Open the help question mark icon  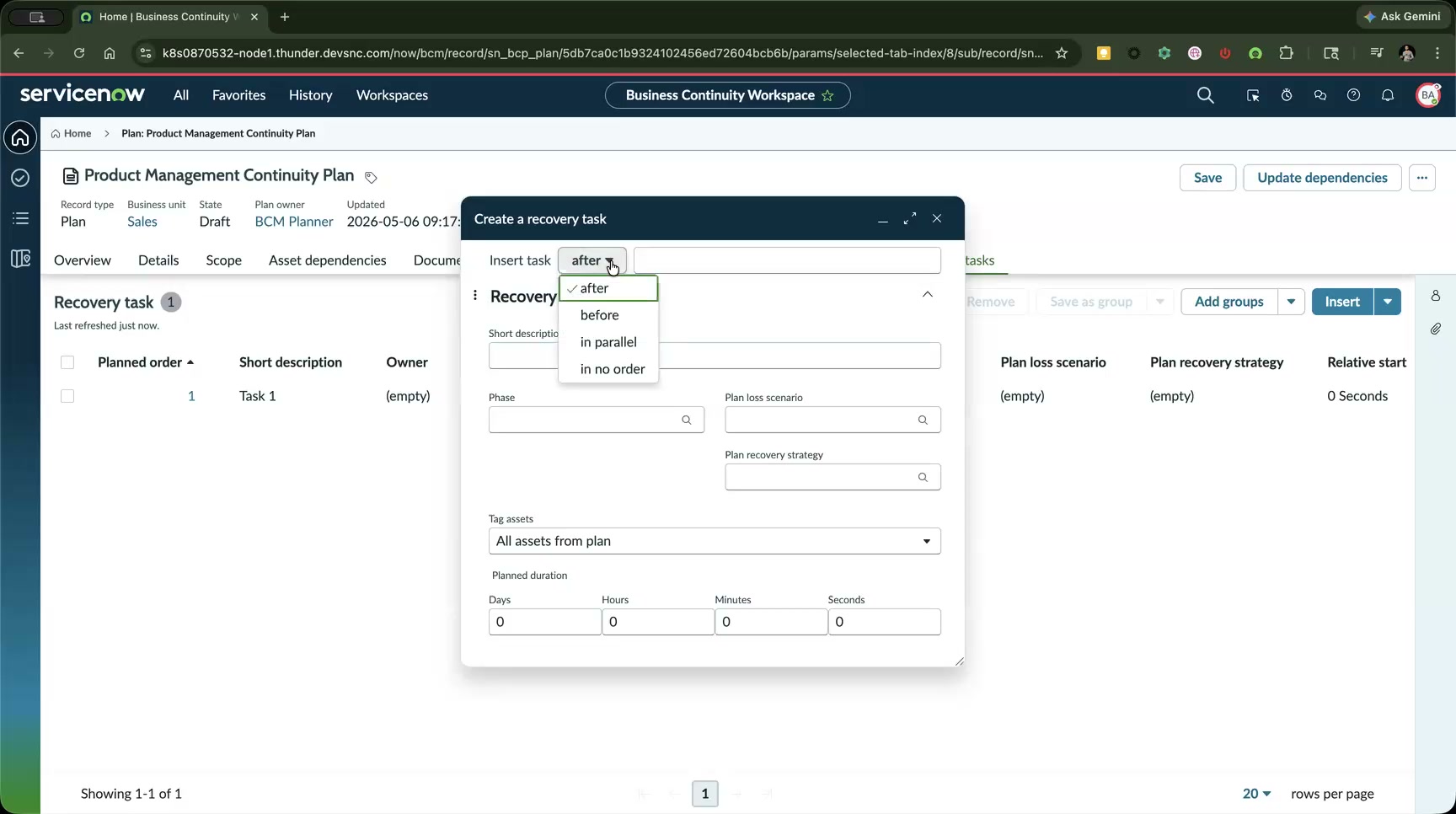[x=1353, y=95]
